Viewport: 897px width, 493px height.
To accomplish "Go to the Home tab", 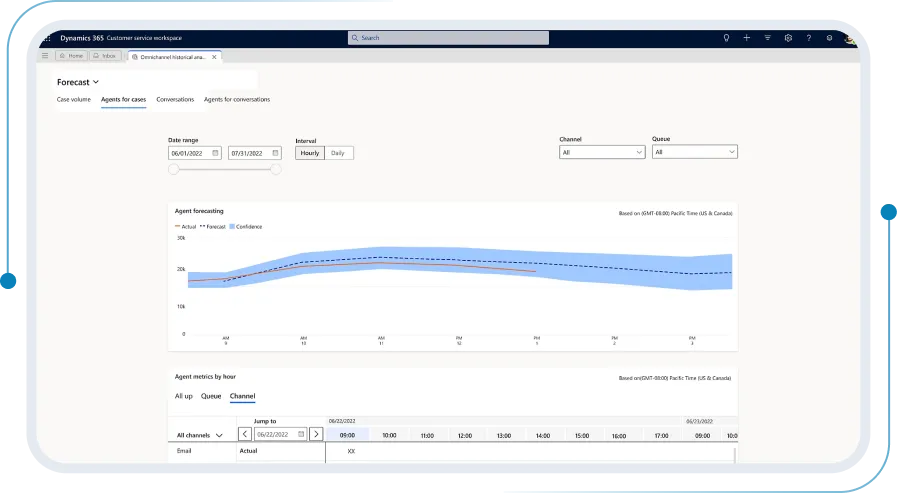I will pyautogui.click(x=72, y=56).
